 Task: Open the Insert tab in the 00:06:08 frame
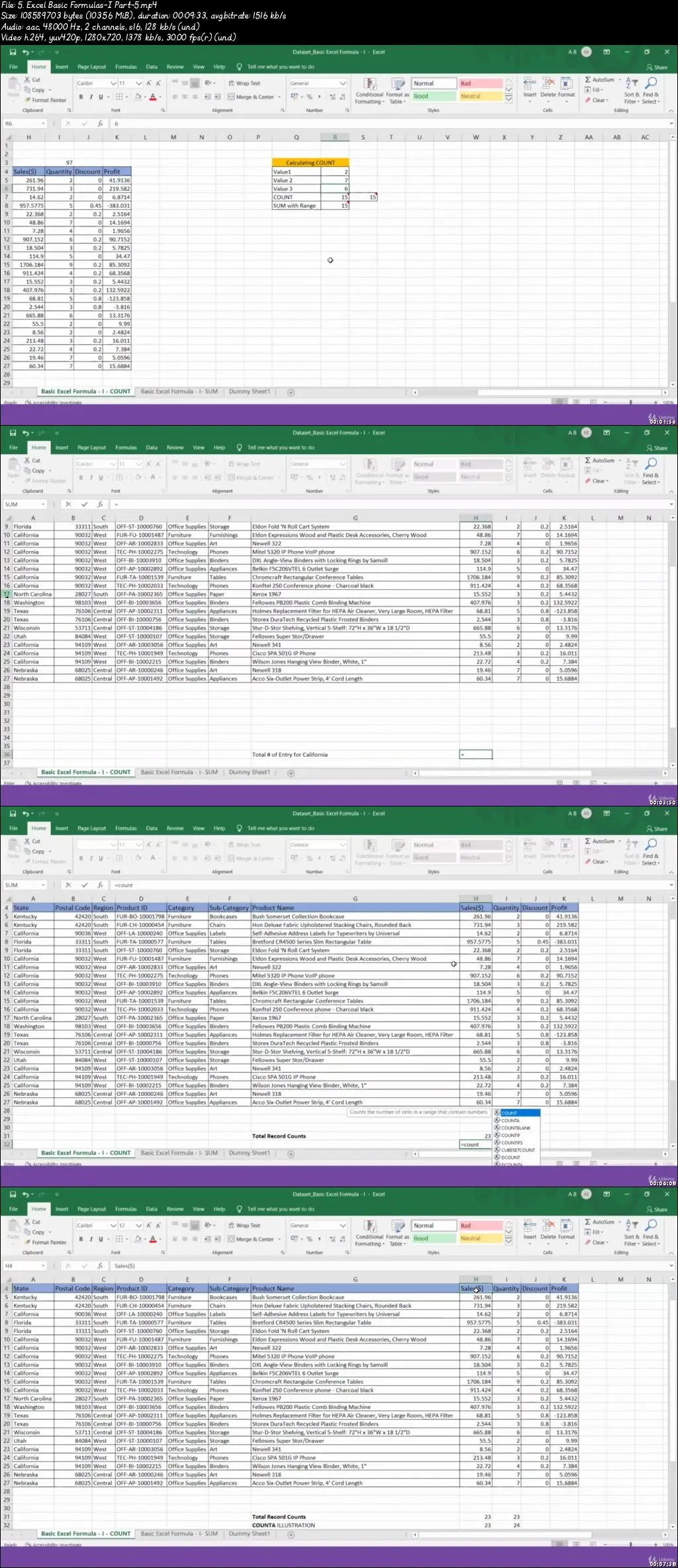click(62, 828)
